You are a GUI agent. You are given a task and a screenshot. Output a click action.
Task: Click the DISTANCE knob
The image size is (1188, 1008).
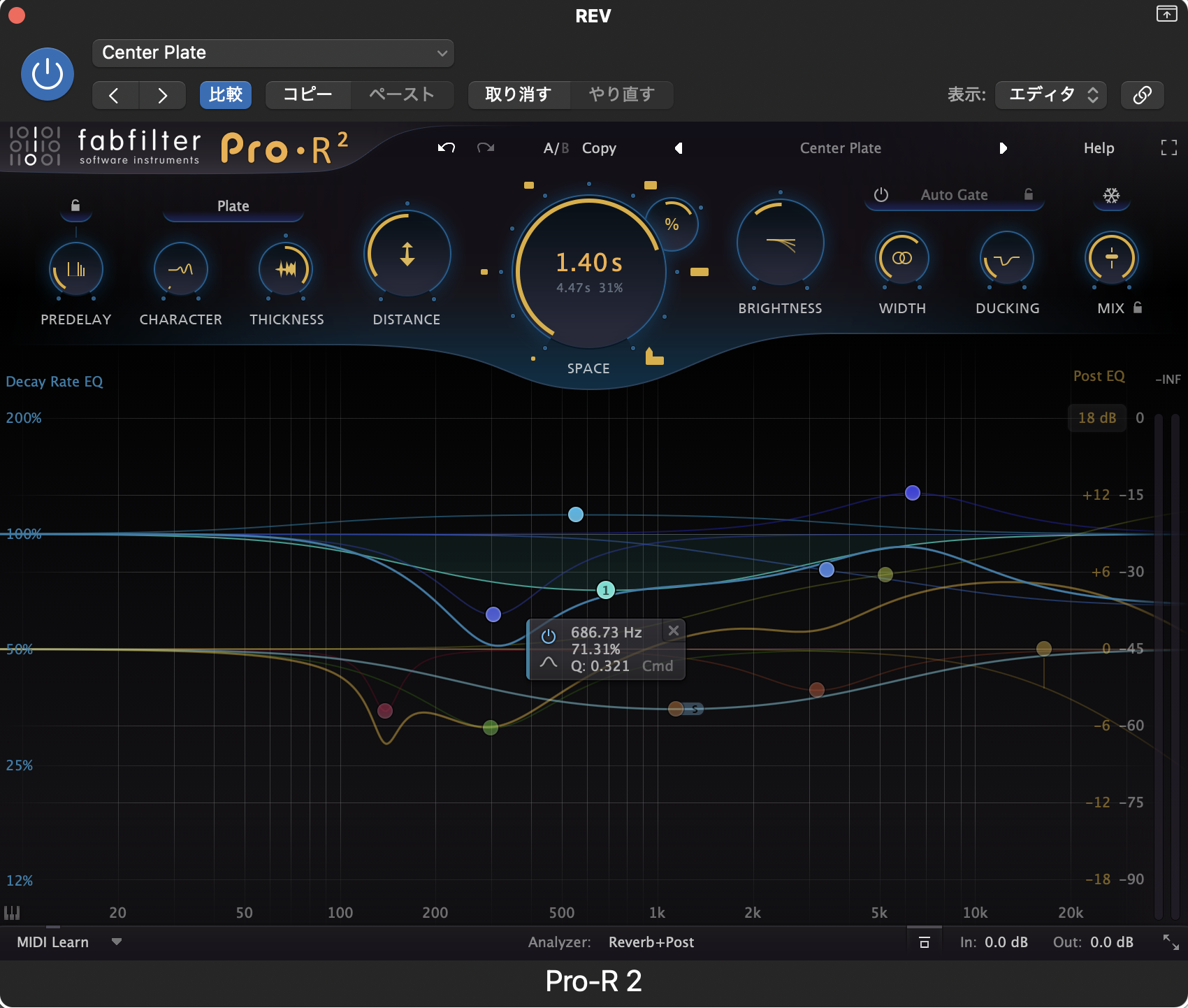tap(407, 254)
